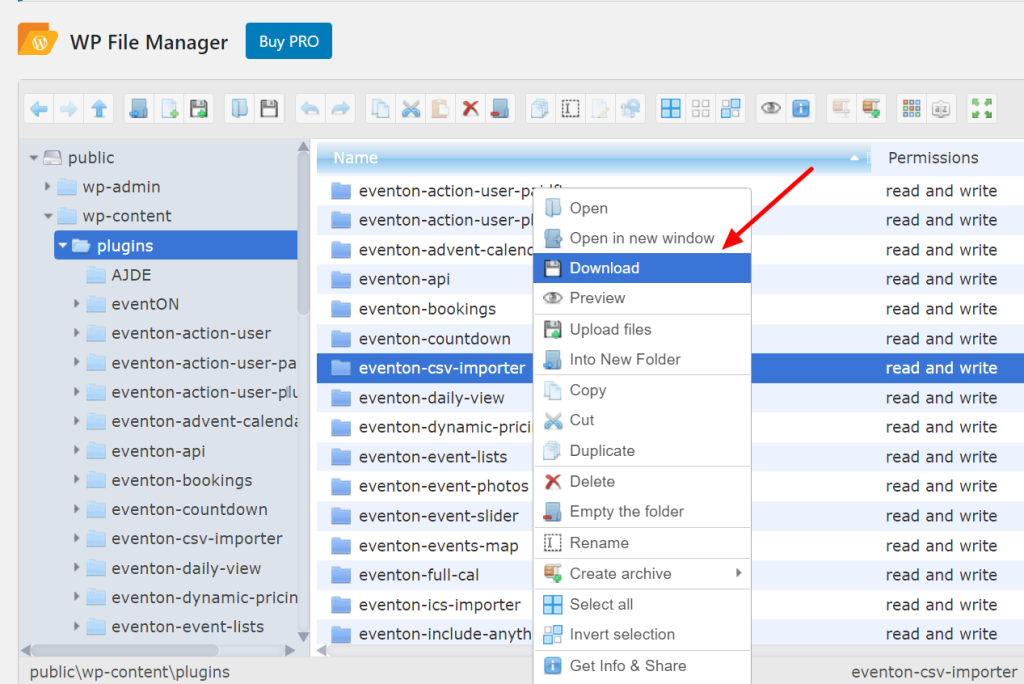Image resolution: width=1024 pixels, height=684 pixels.
Task: Click the toolbar Upload files icon
Action: [x=199, y=108]
